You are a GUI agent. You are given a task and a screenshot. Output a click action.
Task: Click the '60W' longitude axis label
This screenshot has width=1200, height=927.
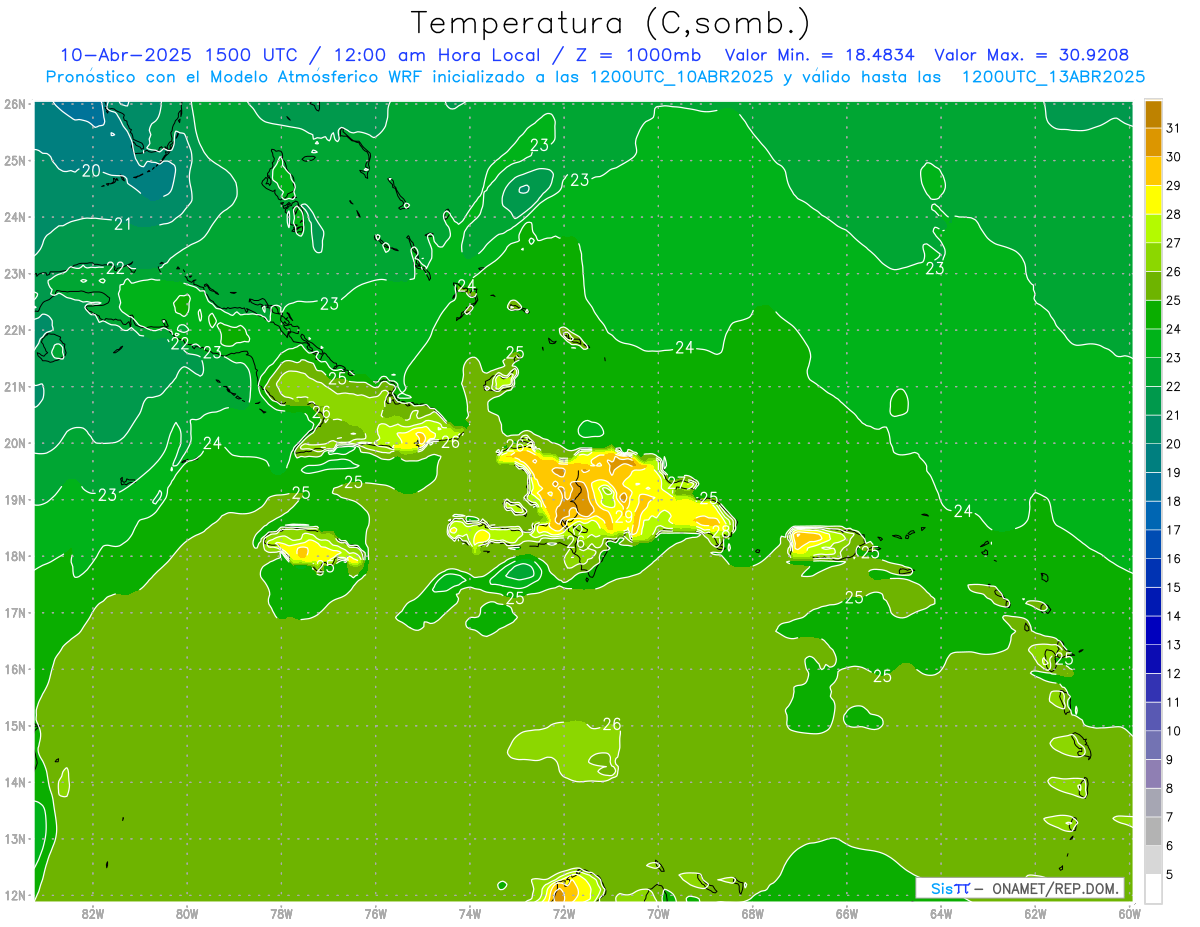(1129, 912)
